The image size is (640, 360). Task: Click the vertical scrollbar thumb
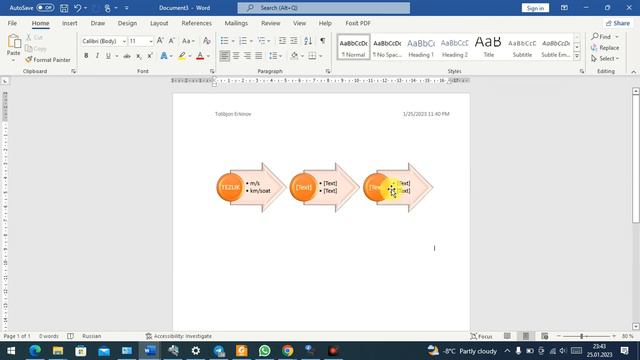636,160
